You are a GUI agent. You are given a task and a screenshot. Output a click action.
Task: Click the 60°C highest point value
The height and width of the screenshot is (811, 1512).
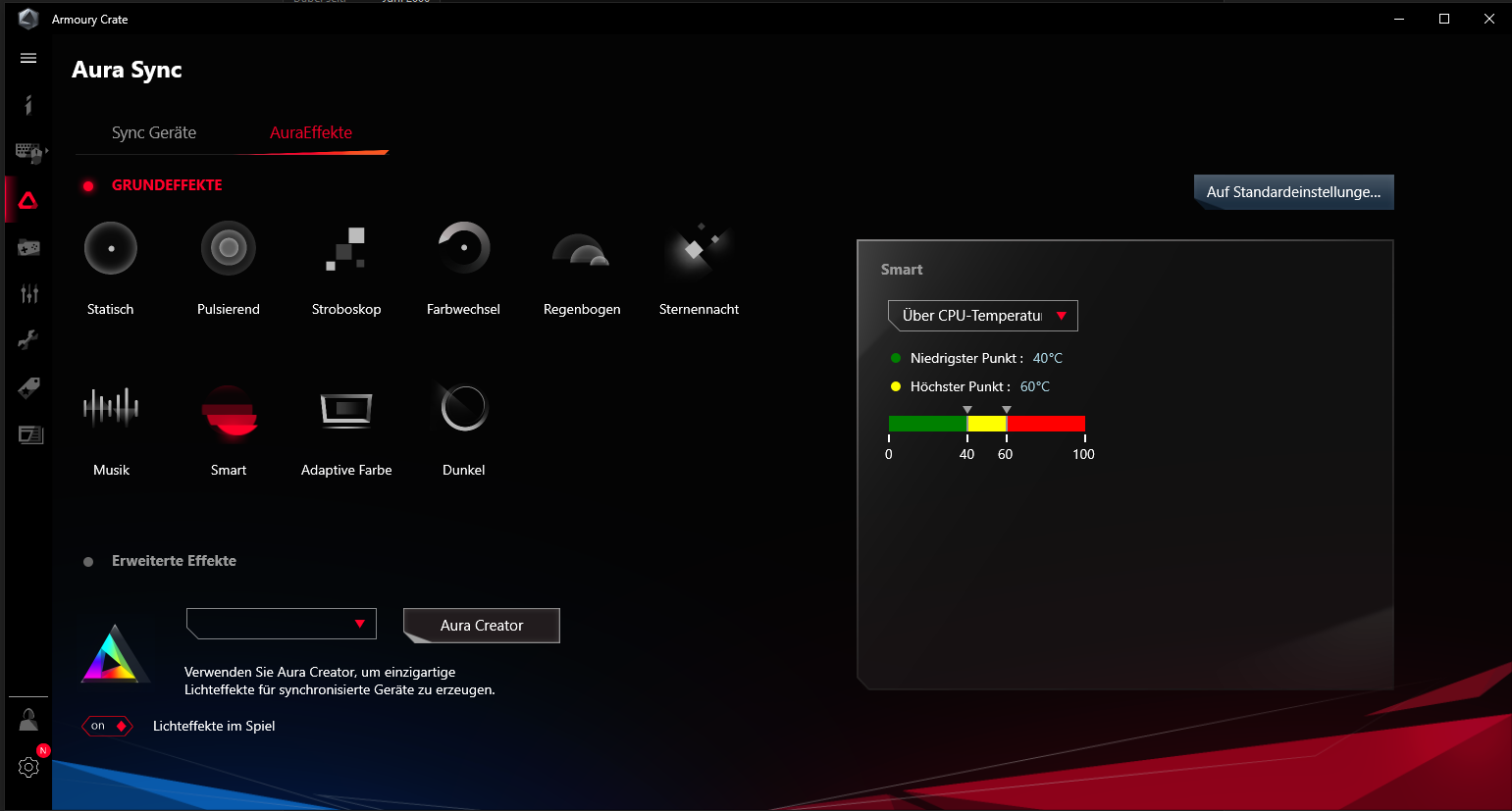point(1035,386)
